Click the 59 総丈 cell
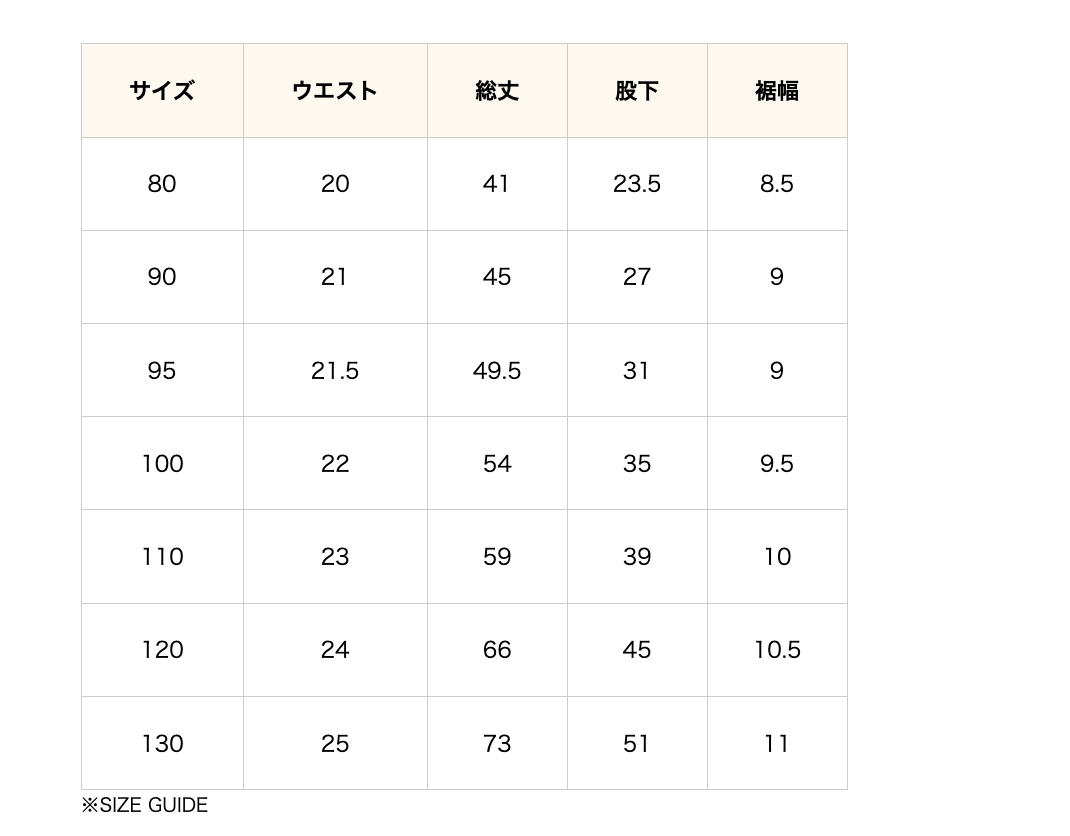Viewport: 1070px width, 836px height. tap(497, 557)
